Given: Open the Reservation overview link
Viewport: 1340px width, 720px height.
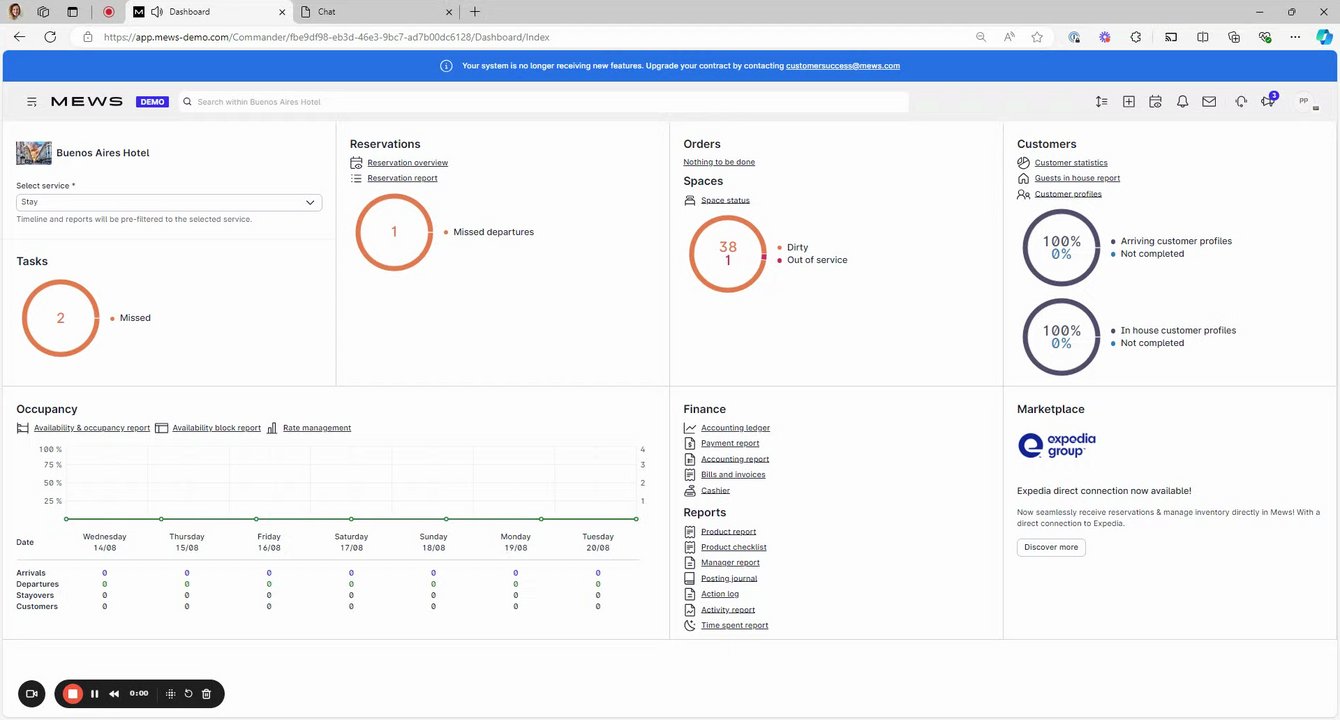Looking at the screenshot, I should coord(407,163).
